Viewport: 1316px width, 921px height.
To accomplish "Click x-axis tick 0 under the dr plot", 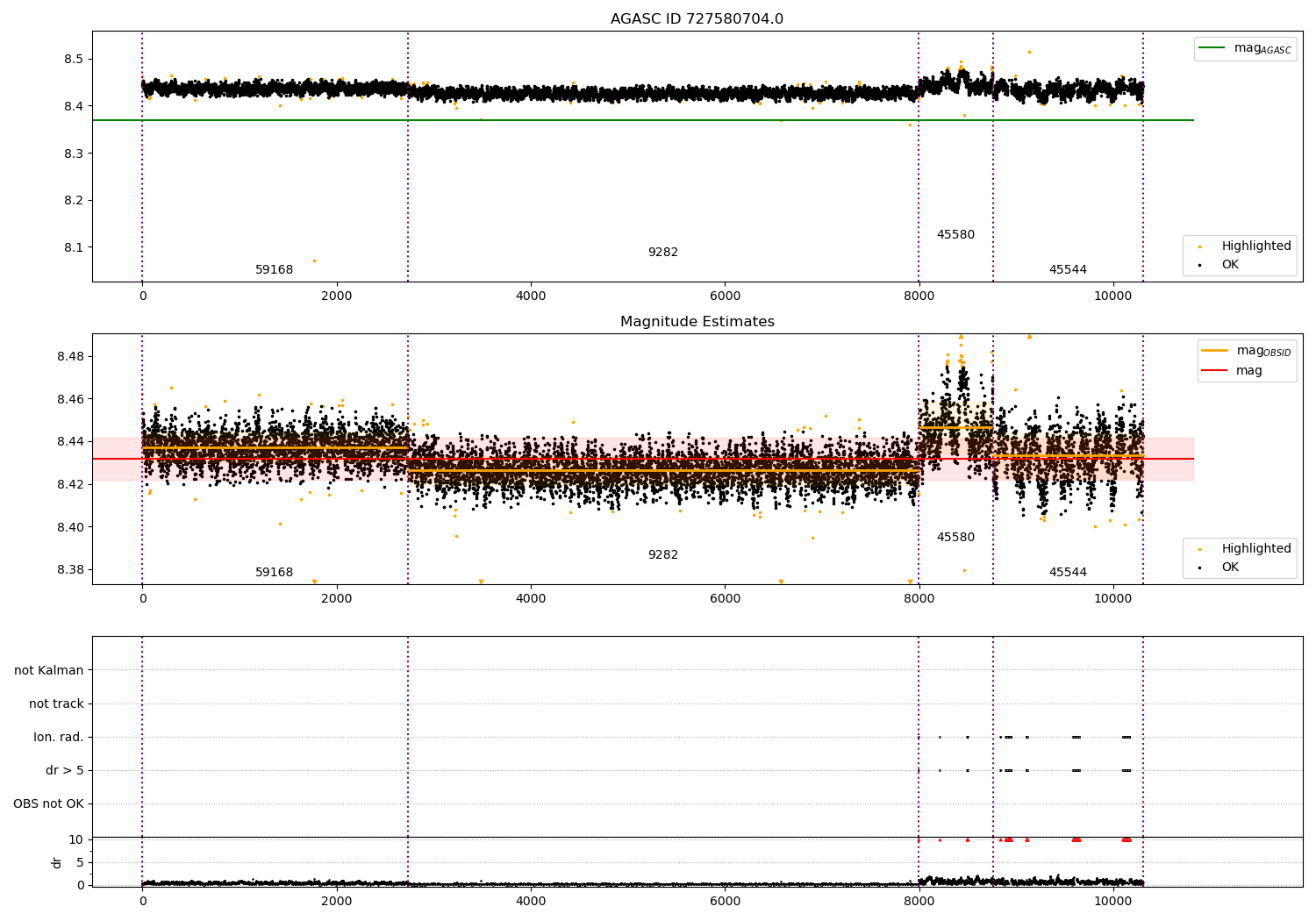I will pyautogui.click(x=143, y=902).
